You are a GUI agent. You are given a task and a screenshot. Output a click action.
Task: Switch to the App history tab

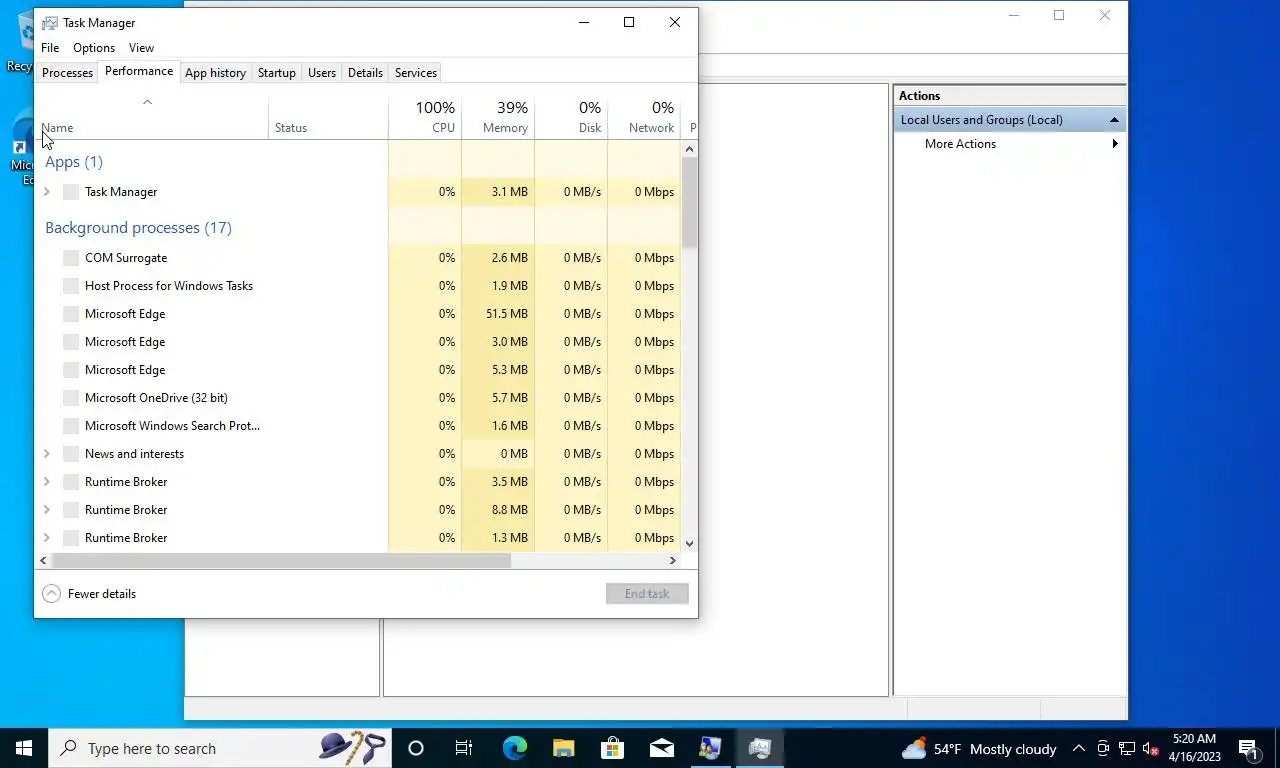[x=215, y=73]
